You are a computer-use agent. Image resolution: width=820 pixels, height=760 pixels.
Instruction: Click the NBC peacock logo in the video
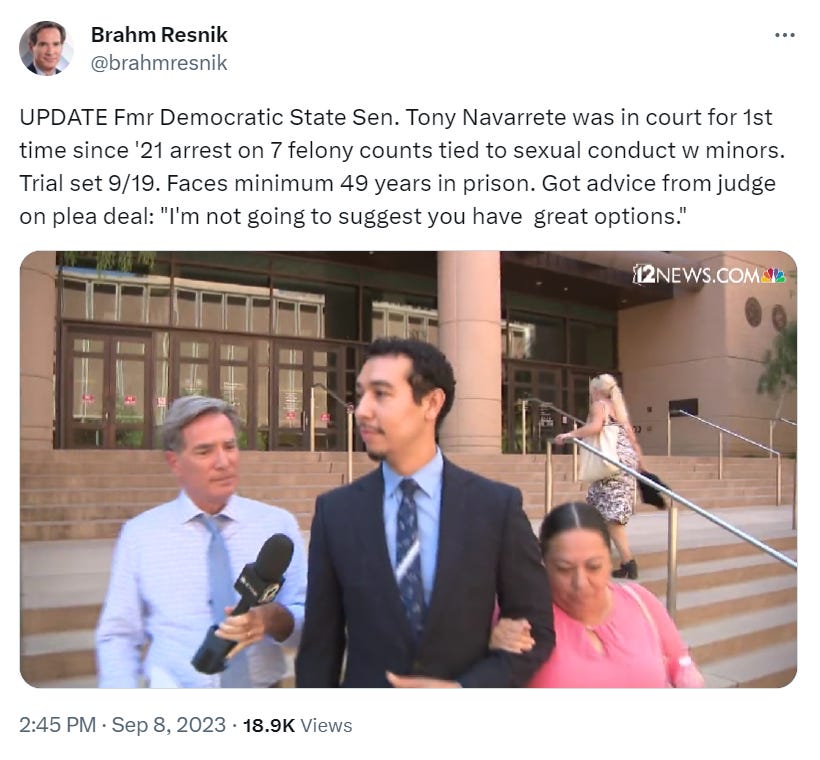coord(774,275)
